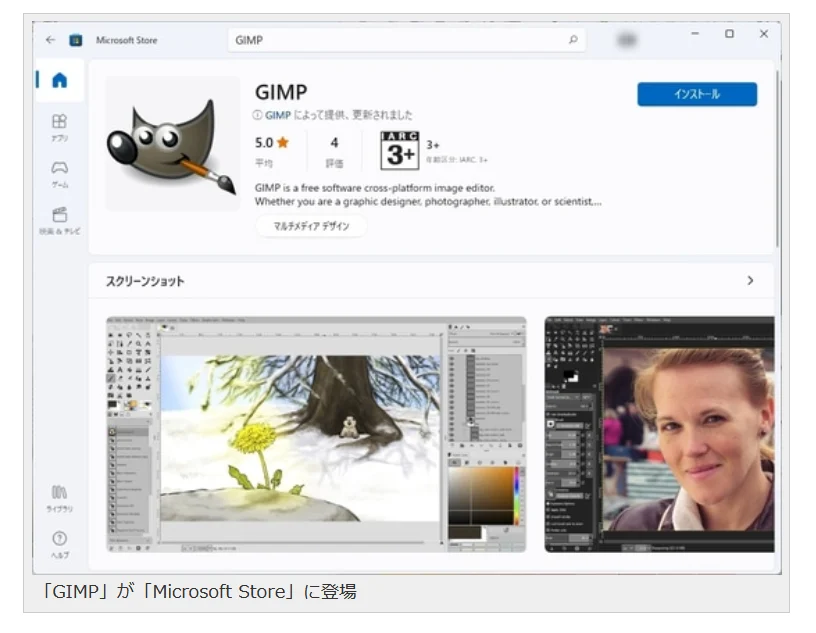
Task: Click the search field containing GIMP
Action: [x=400, y=40]
